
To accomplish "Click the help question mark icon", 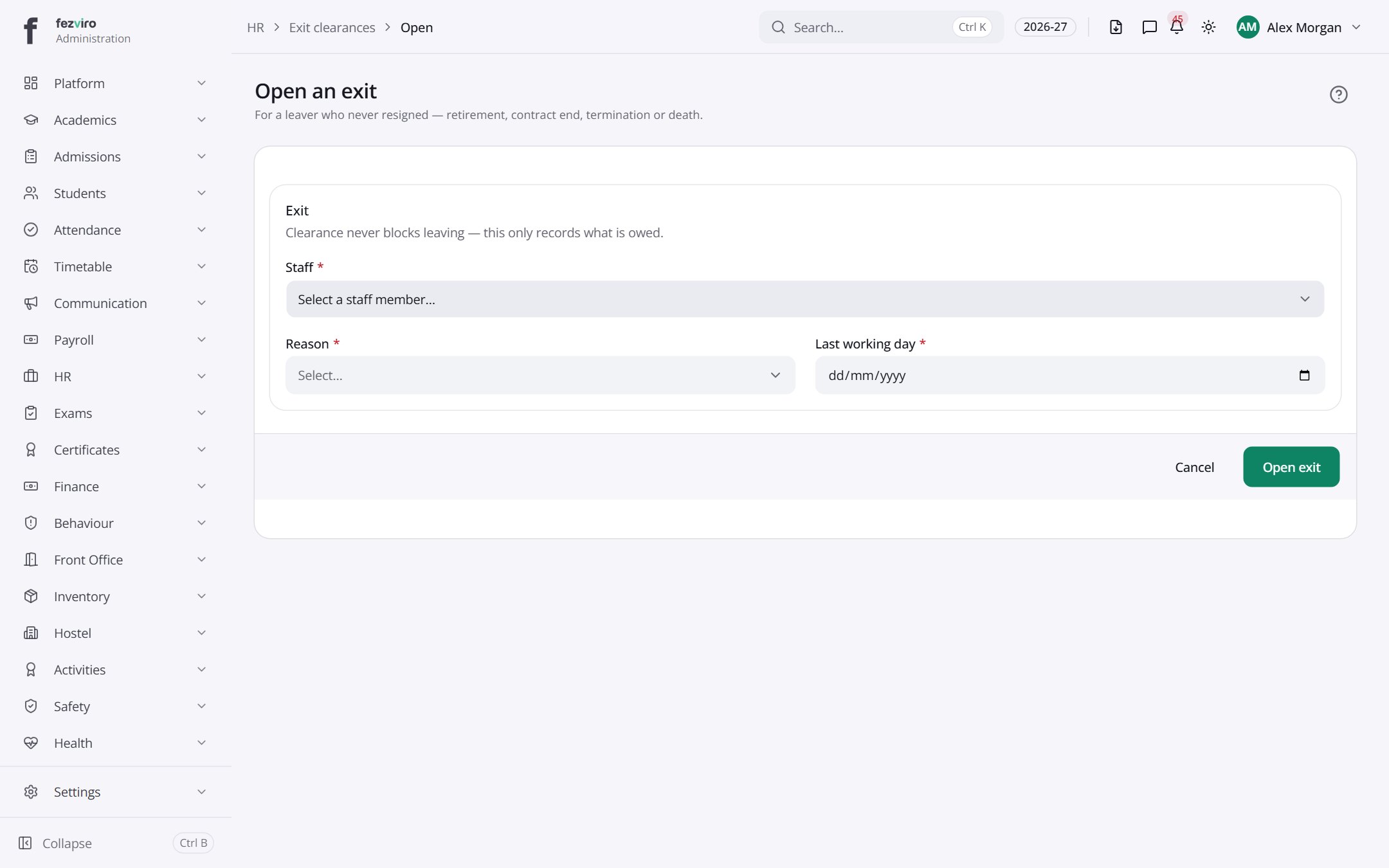I will tap(1338, 95).
